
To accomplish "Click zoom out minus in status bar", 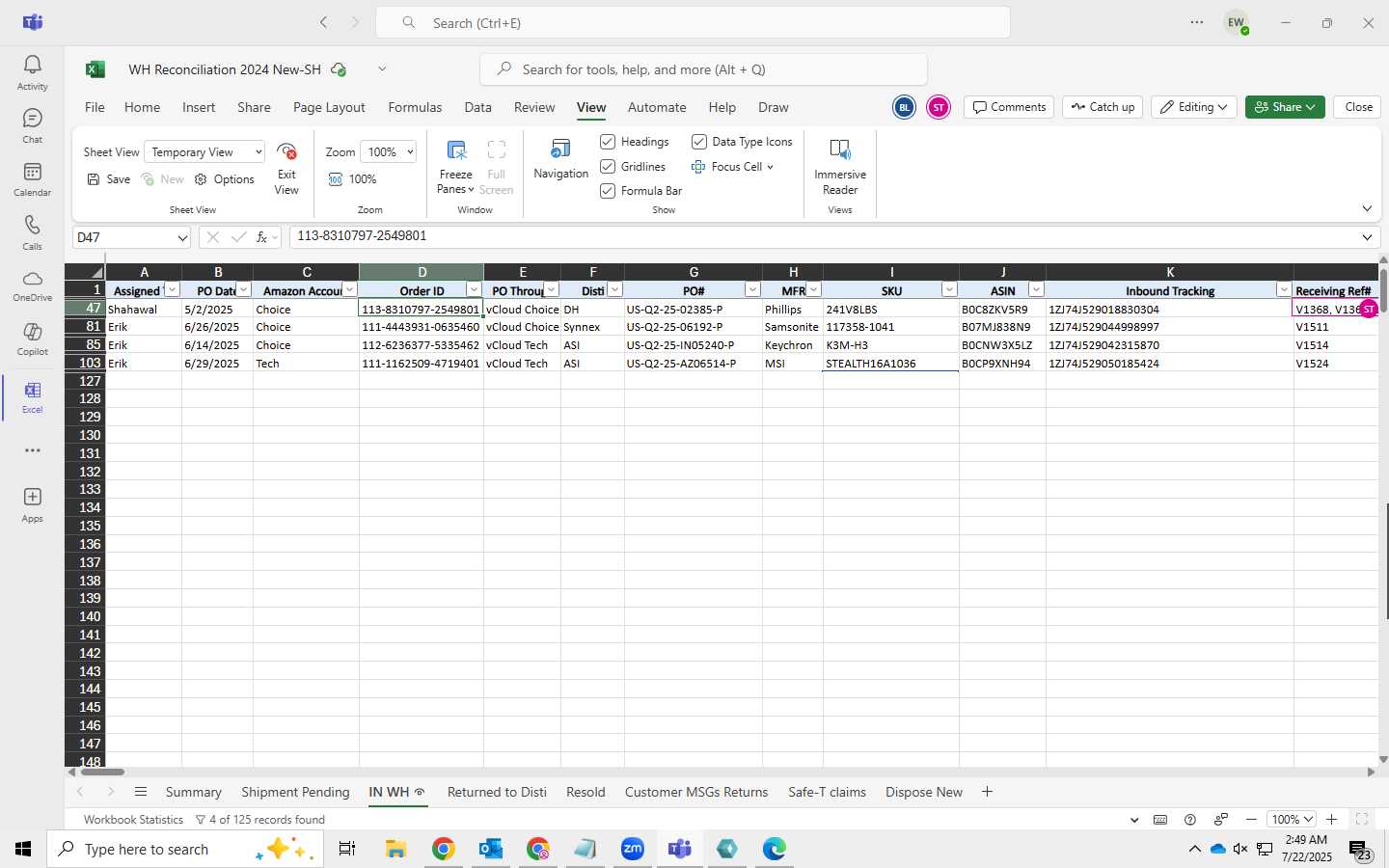I will 1251,820.
